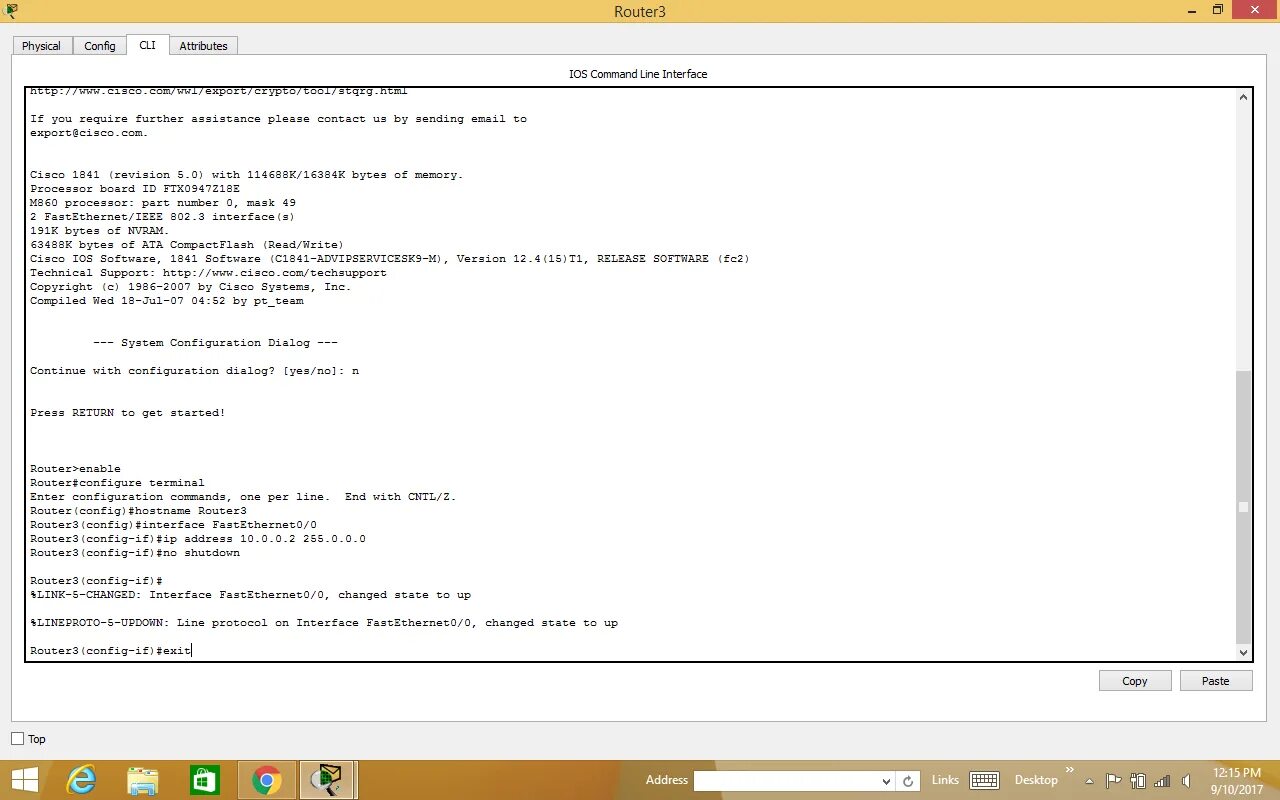Image resolution: width=1280 pixels, height=800 pixels.
Task: Open the Windows Start button
Action: (x=25, y=780)
